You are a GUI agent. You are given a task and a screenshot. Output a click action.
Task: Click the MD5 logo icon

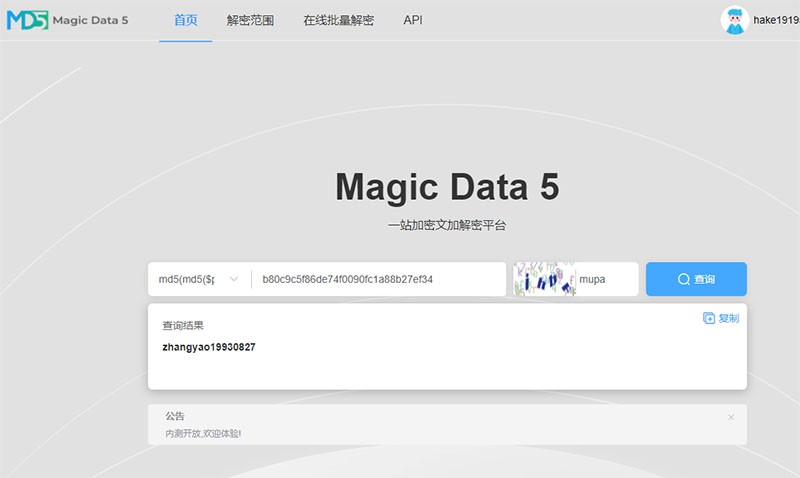(27, 20)
